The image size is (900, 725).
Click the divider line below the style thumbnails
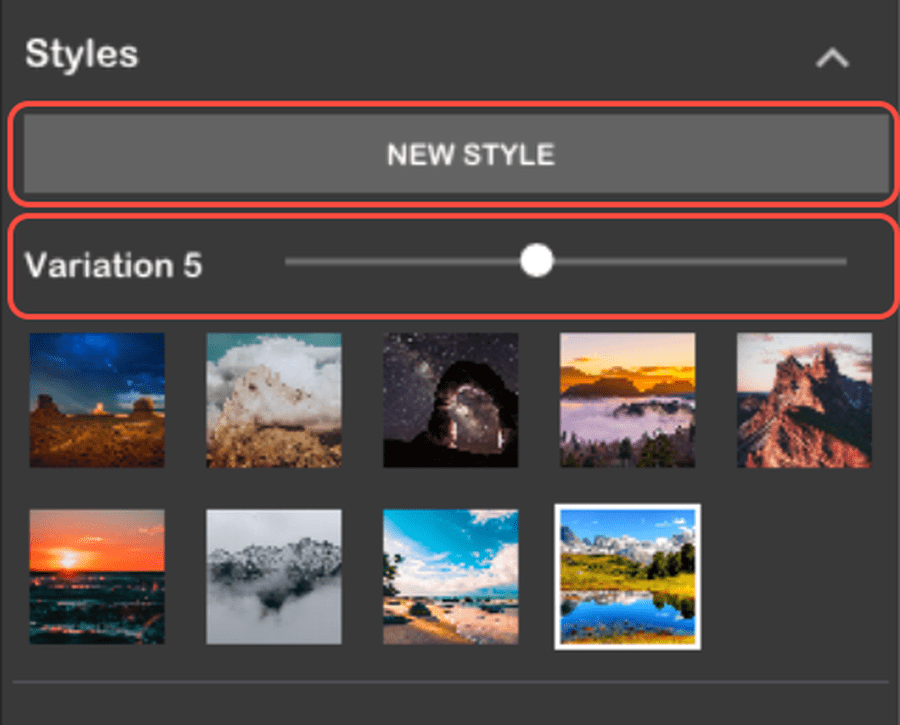(450, 683)
